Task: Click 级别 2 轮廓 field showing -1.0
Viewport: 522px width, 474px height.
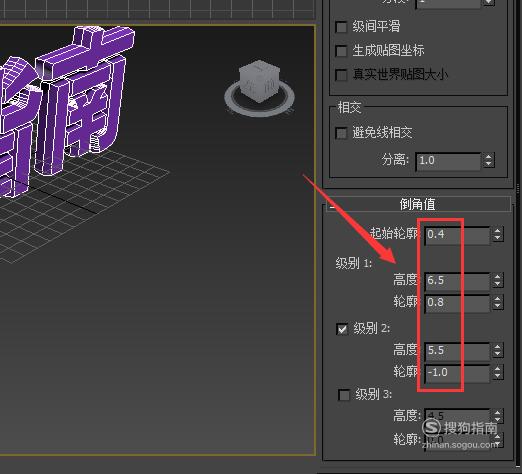Action: click(457, 373)
